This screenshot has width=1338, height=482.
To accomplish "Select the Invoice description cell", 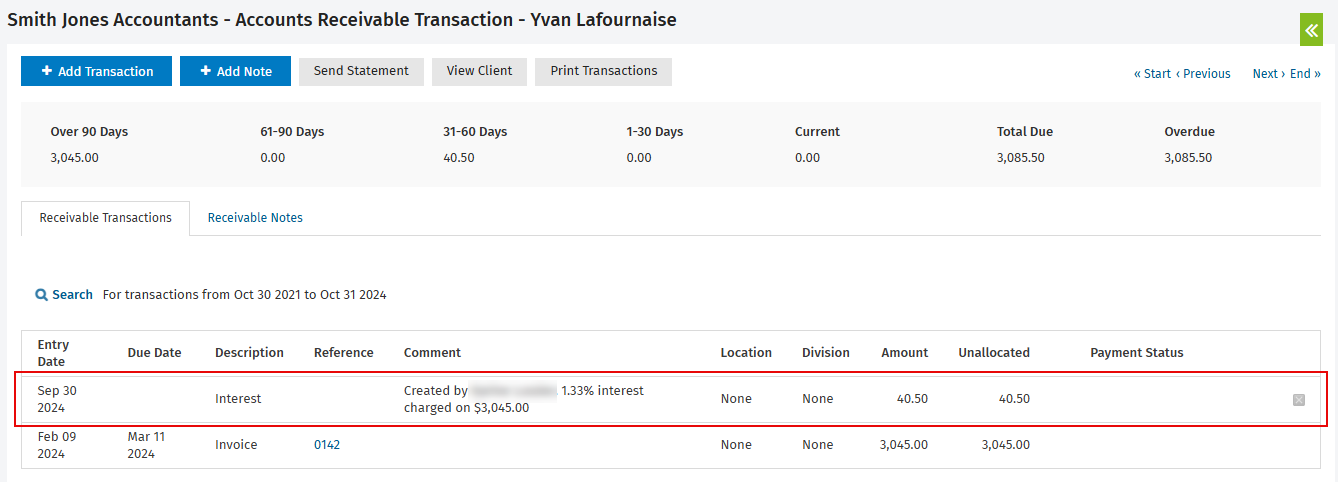I will [236, 445].
